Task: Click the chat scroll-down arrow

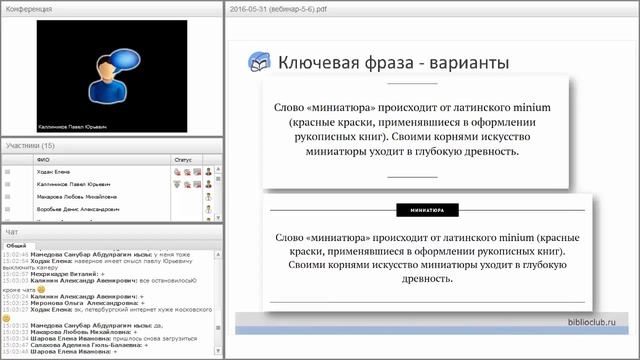Action: point(218,351)
